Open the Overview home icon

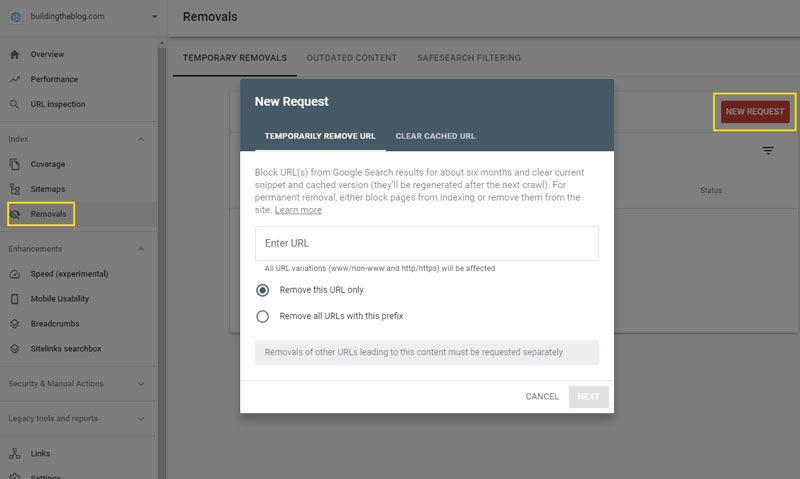tap(14, 55)
